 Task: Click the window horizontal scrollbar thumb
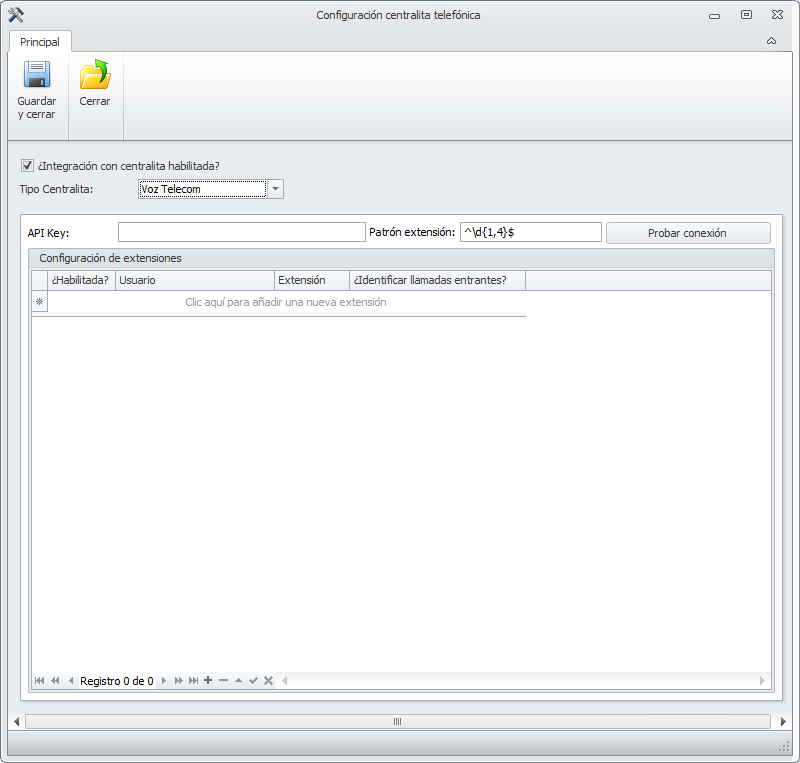(x=397, y=721)
